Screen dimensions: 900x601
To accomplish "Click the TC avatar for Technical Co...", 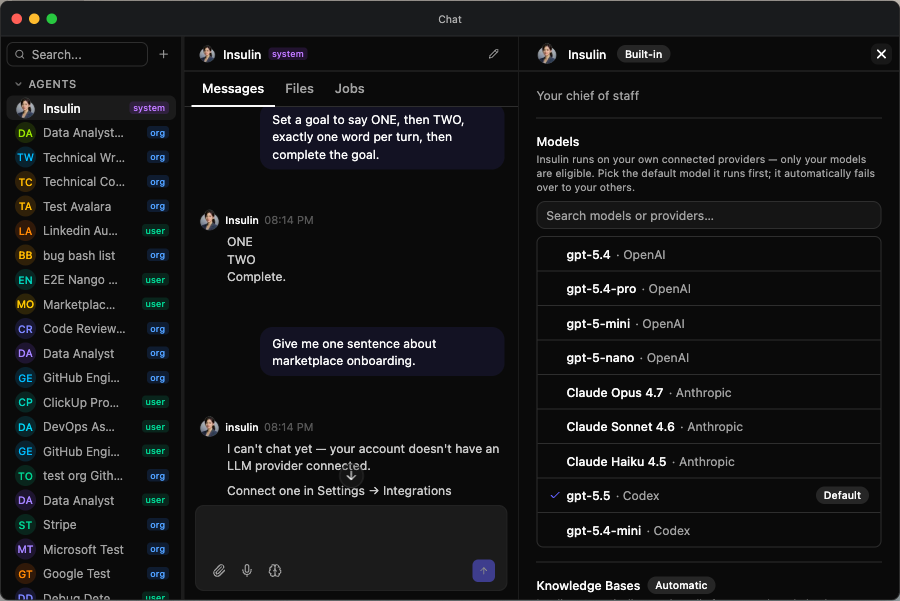I will click(25, 182).
